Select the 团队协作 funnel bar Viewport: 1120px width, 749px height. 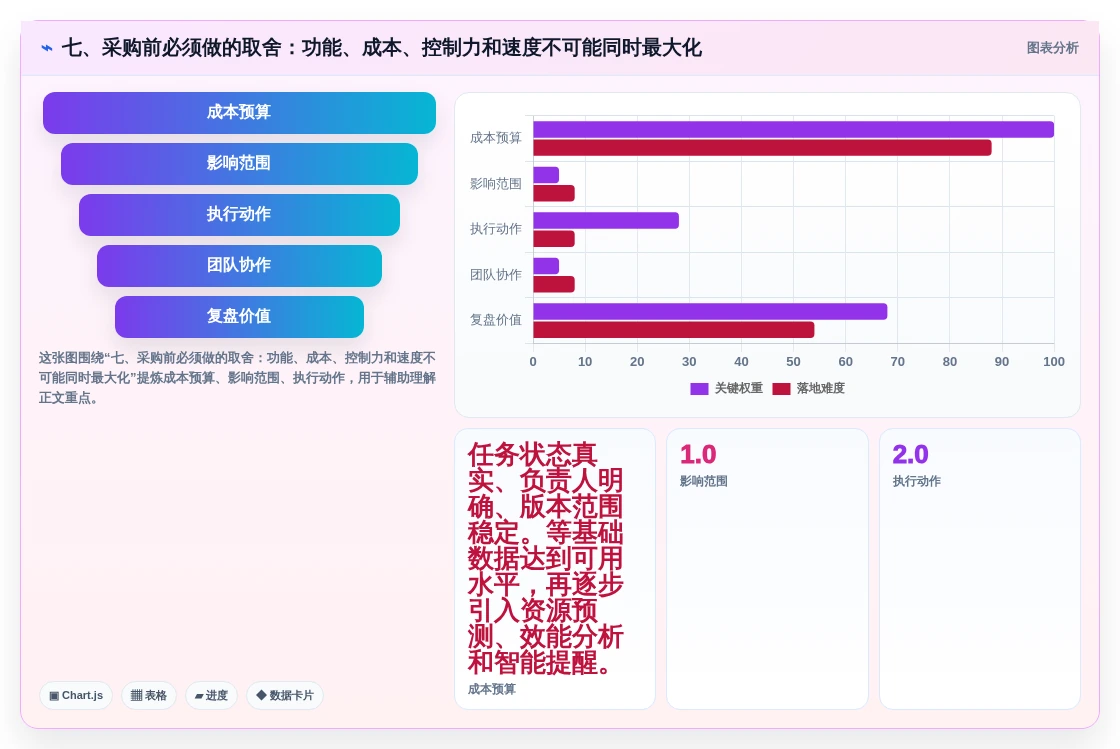point(239,266)
